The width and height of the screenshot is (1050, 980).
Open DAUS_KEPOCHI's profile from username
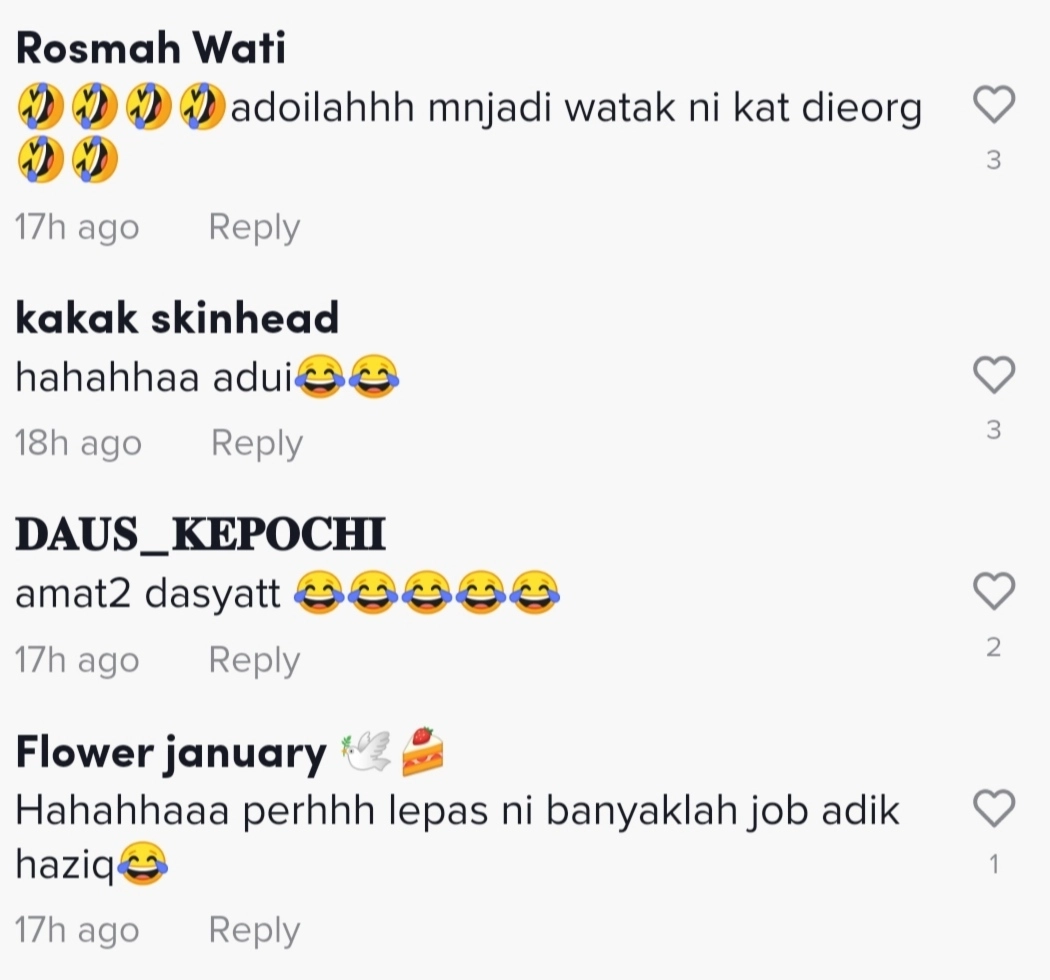click(200, 535)
